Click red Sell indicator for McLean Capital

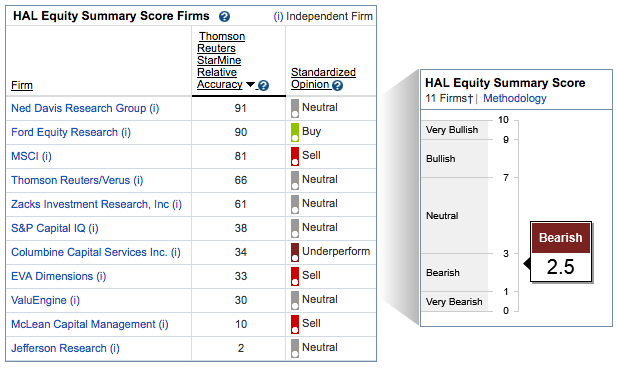pos(295,324)
